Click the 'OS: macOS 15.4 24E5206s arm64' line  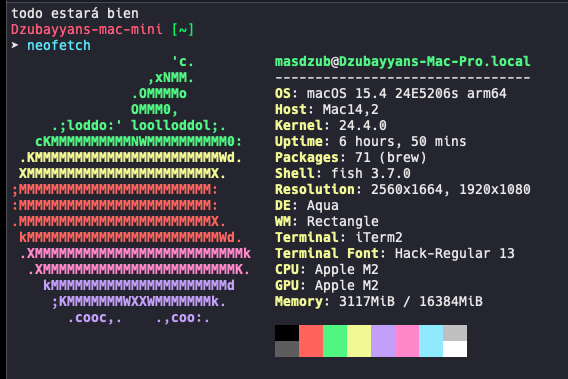(390, 93)
